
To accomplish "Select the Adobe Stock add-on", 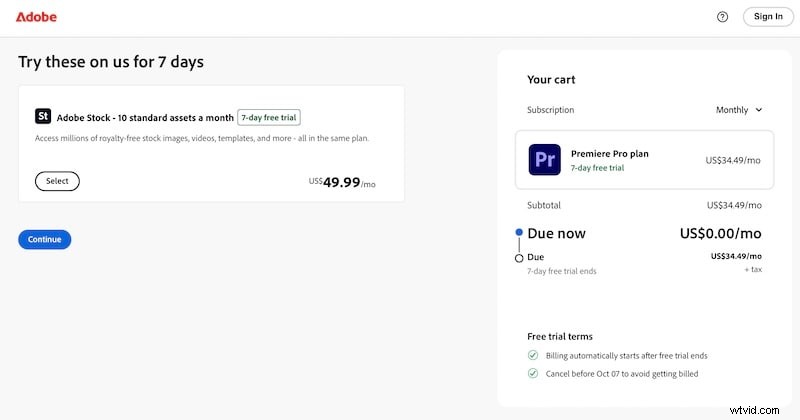I will [57, 181].
